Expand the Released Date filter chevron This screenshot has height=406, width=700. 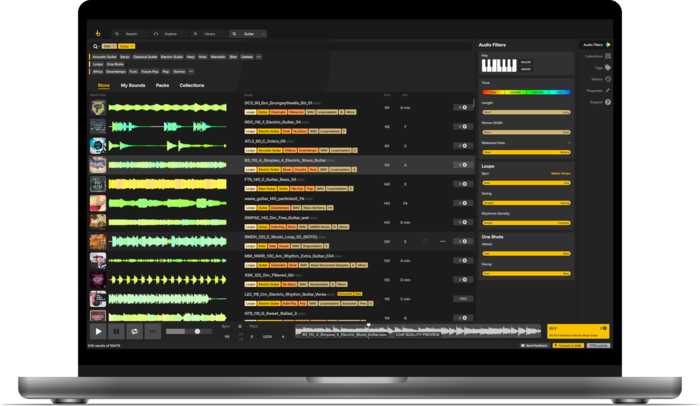point(569,143)
